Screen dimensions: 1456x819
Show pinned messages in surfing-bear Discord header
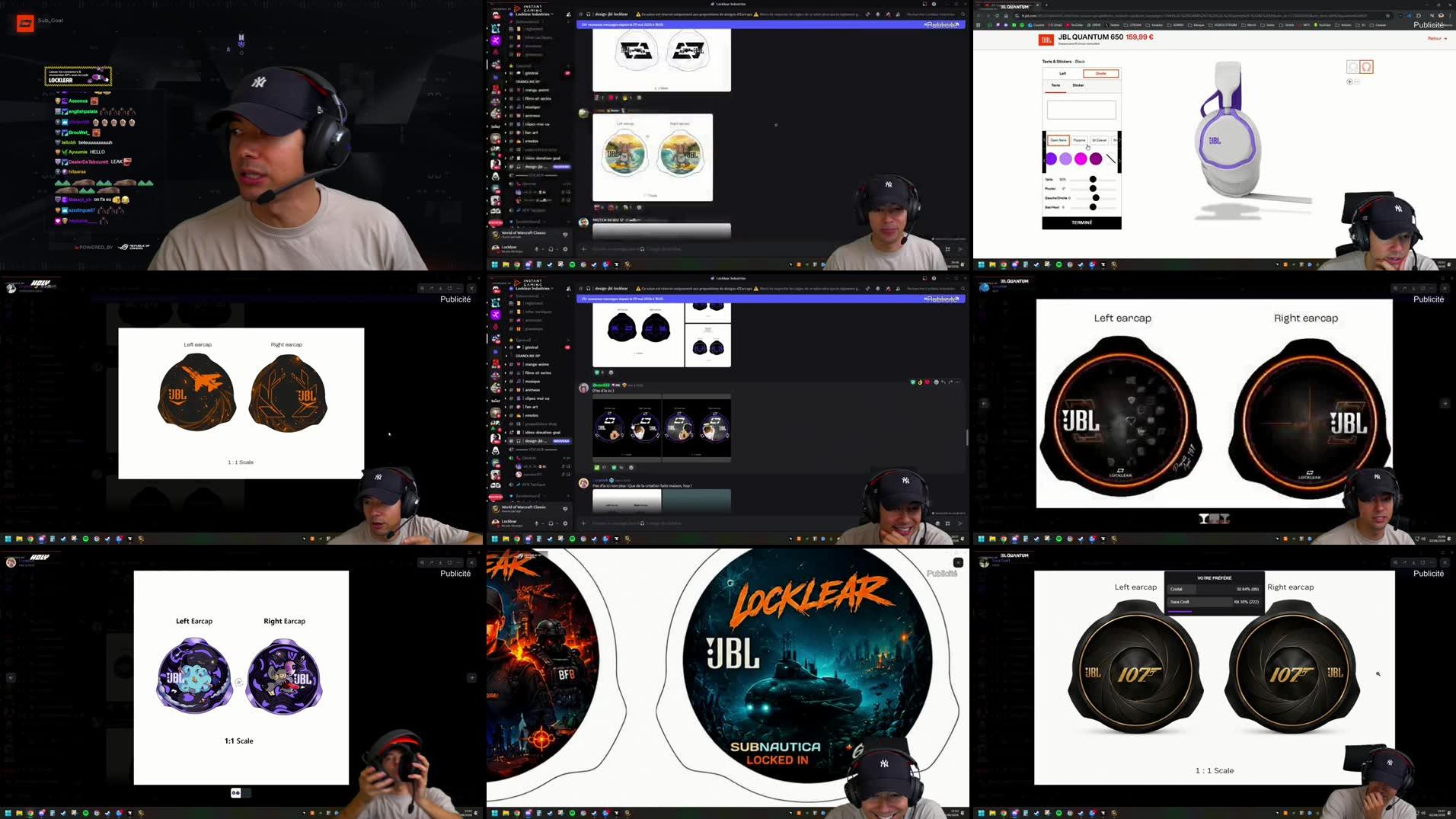click(x=888, y=14)
